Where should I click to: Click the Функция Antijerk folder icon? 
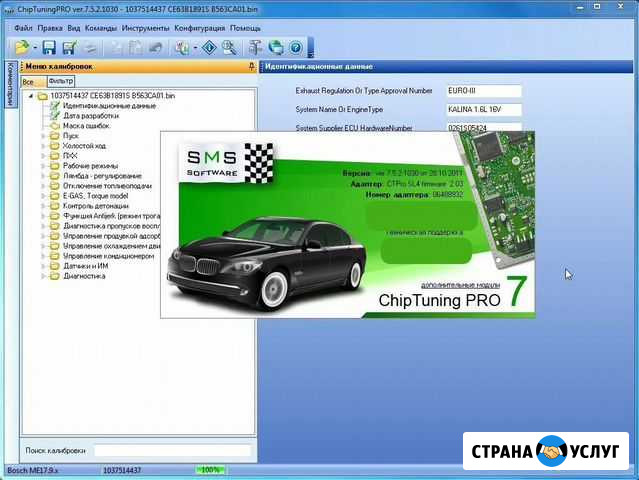(55, 216)
